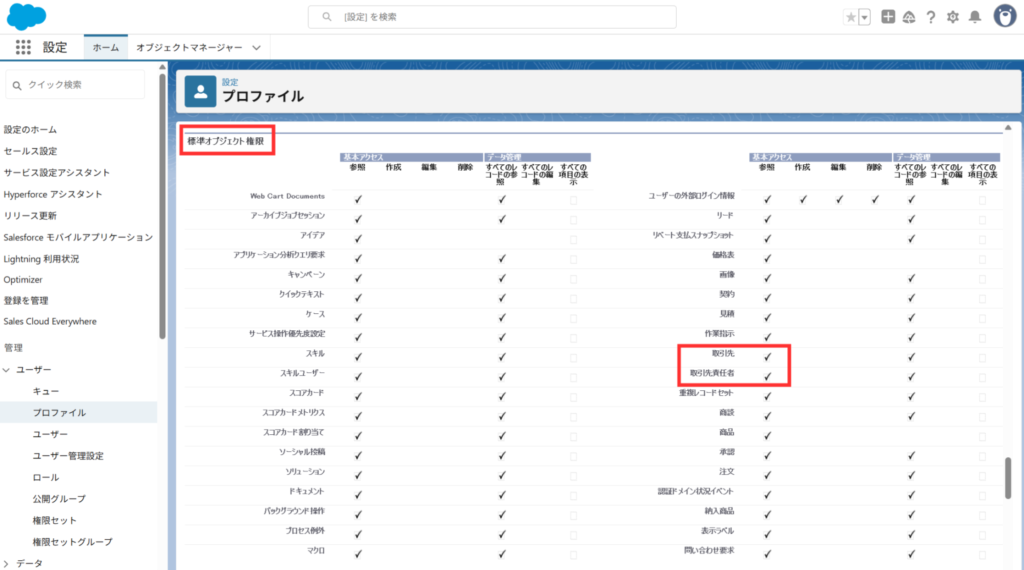This screenshot has height=570, width=1024.
Task: Switch to the ホーム tab
Action: point(105,47)
